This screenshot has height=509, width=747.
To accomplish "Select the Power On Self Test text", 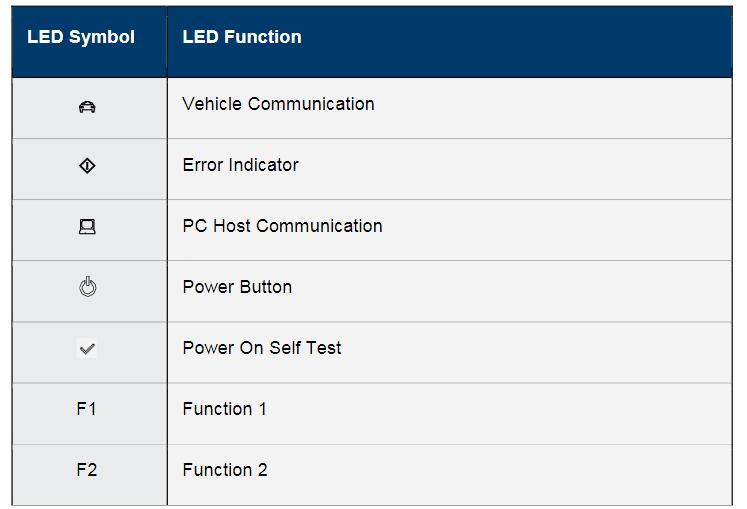I will [262, 348].
